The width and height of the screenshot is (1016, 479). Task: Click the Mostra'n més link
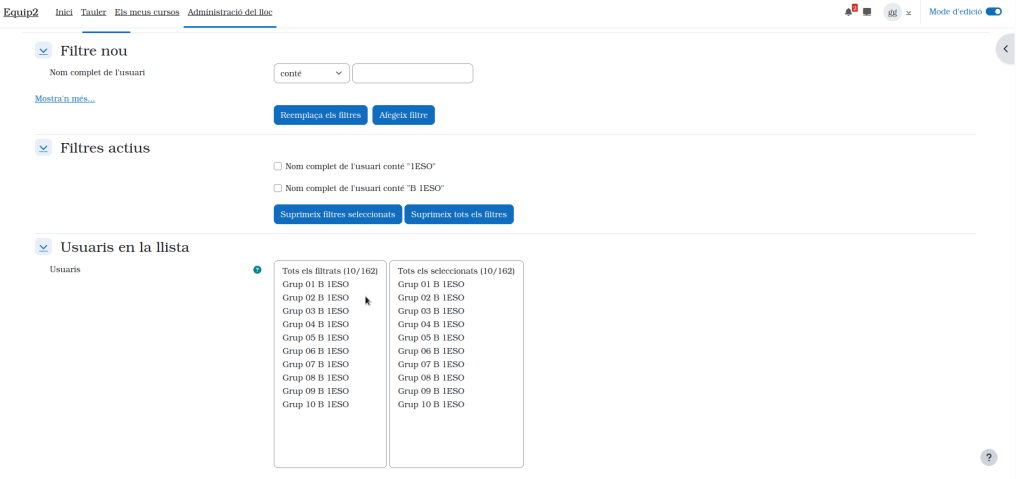point(65,99)
